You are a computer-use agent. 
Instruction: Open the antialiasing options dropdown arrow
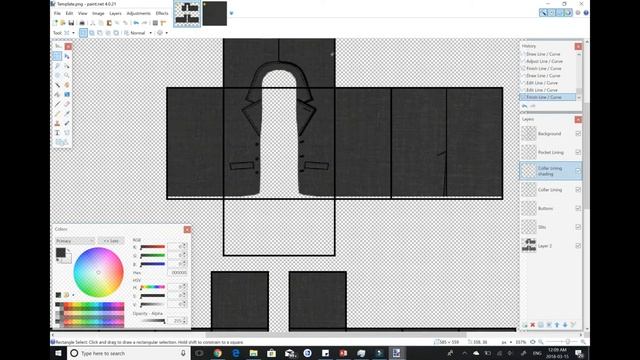[167, 33]
